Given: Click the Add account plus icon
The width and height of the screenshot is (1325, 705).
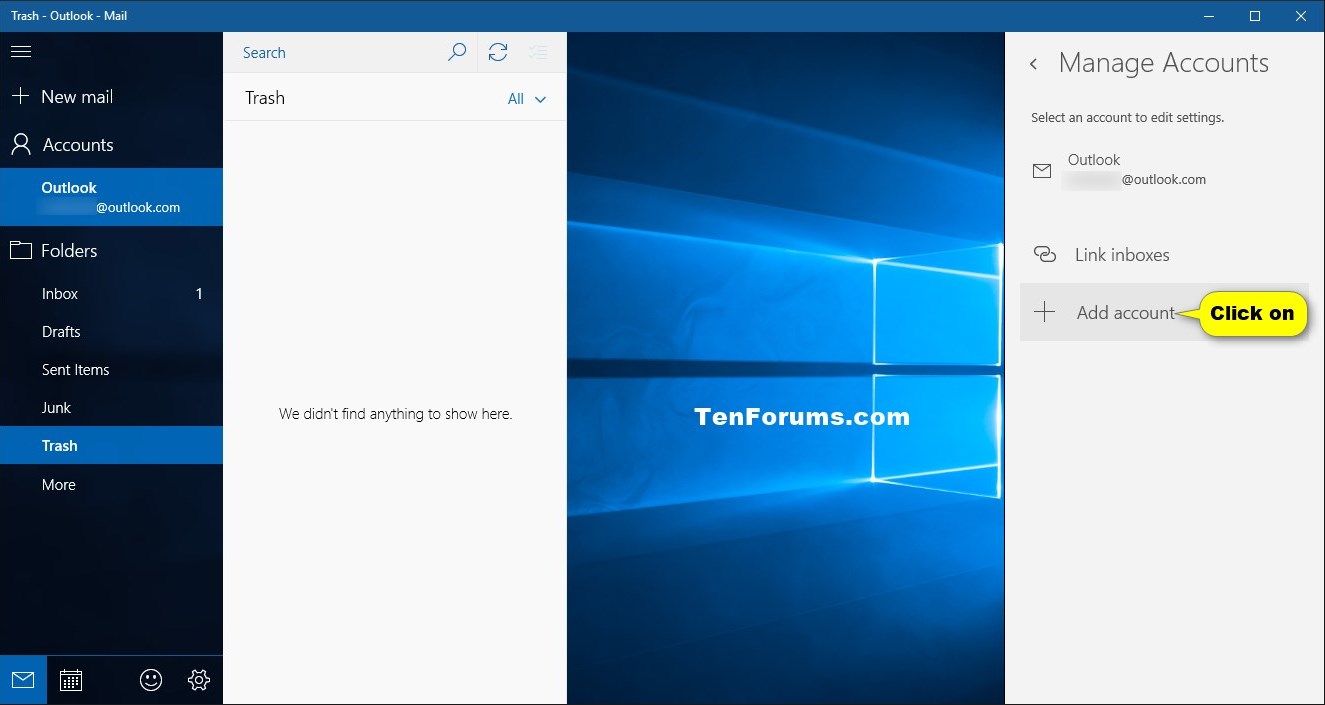Looking at the screenshot, I should [1044, 312].
